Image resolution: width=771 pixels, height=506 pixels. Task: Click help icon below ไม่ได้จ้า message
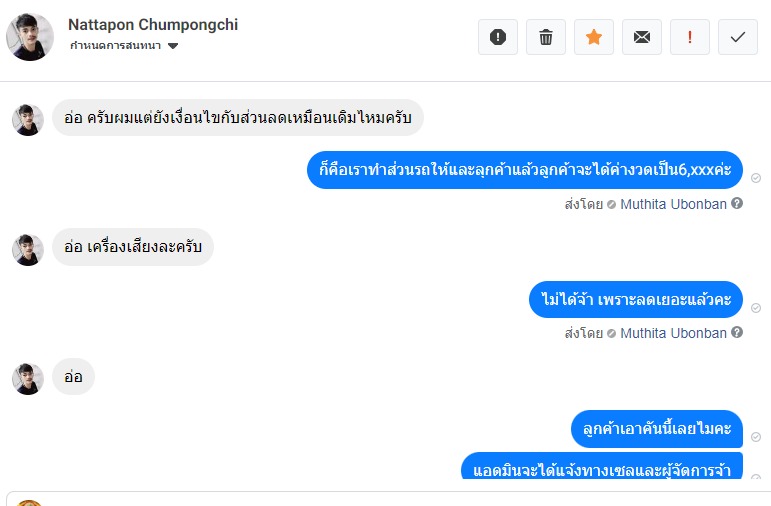coord(737,333)
